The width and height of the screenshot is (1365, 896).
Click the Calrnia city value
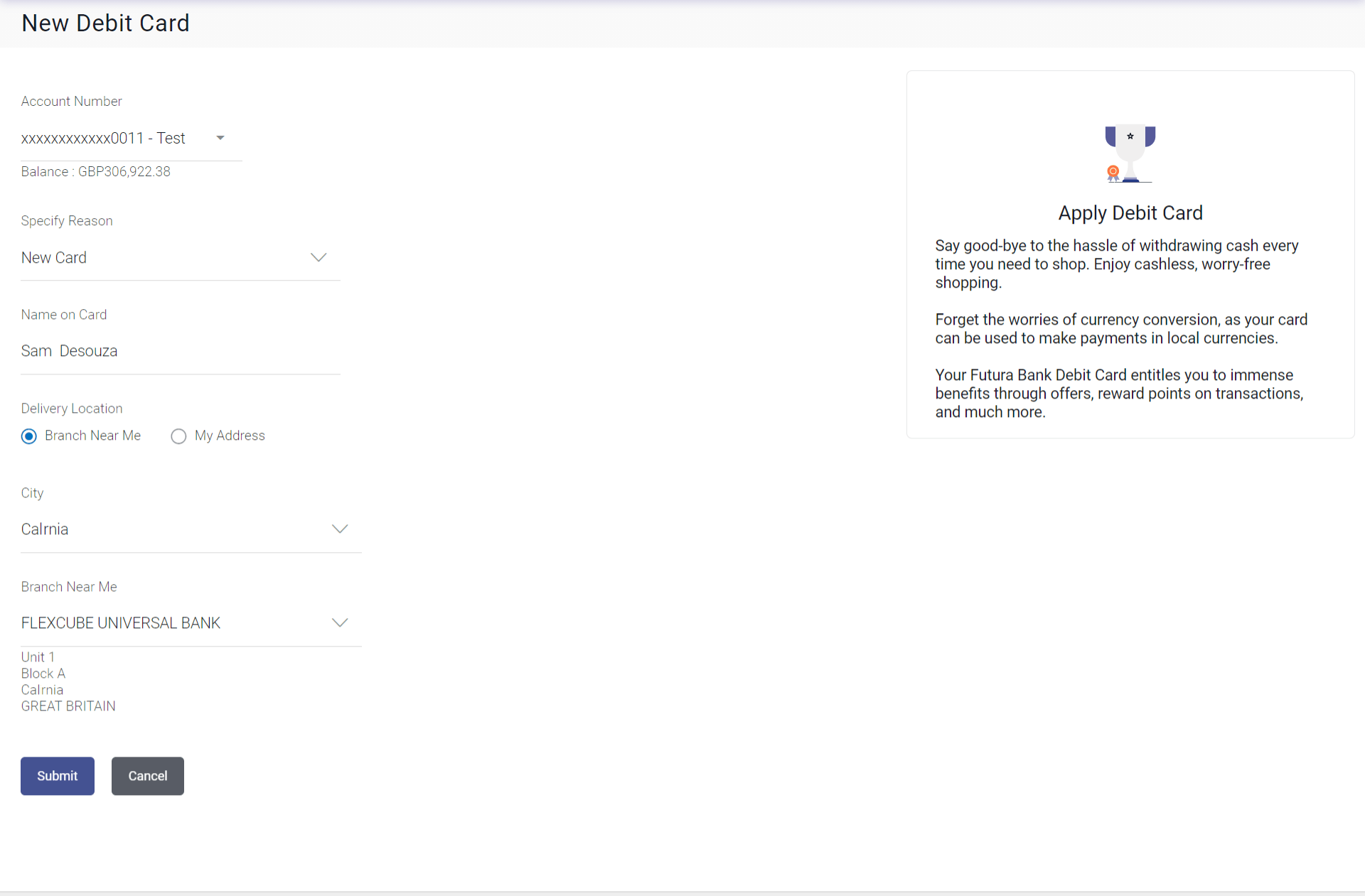[x=45, y=529]
